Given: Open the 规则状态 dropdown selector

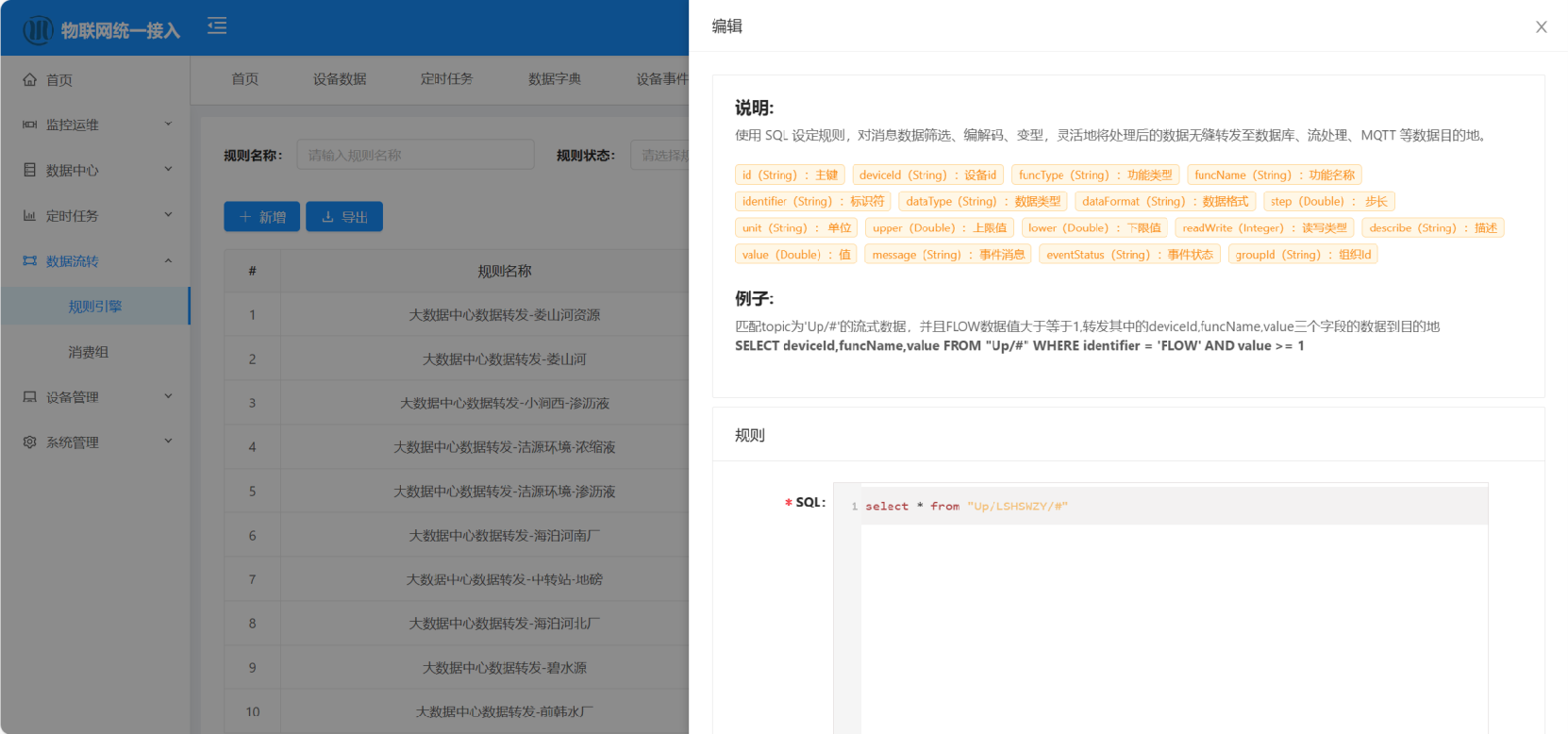Looking at the screenshot, I should coord(660,155).
